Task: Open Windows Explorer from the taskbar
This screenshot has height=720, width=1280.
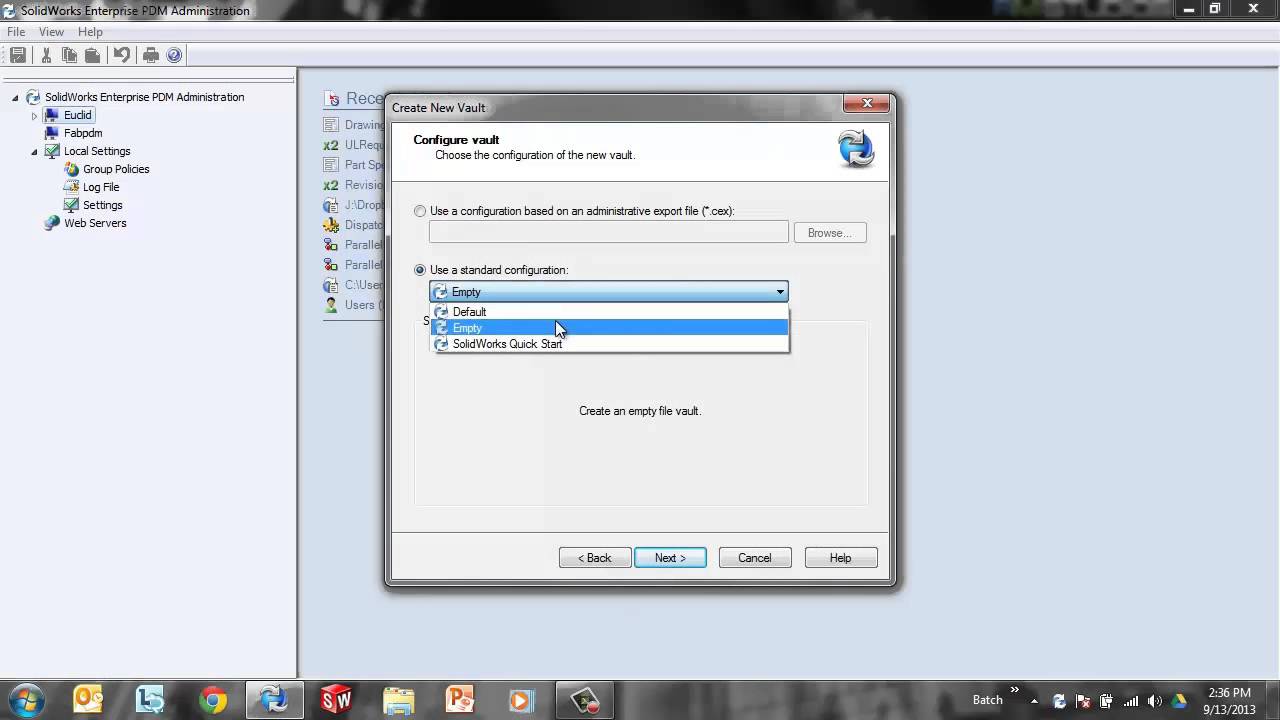Action: [397, 700]
